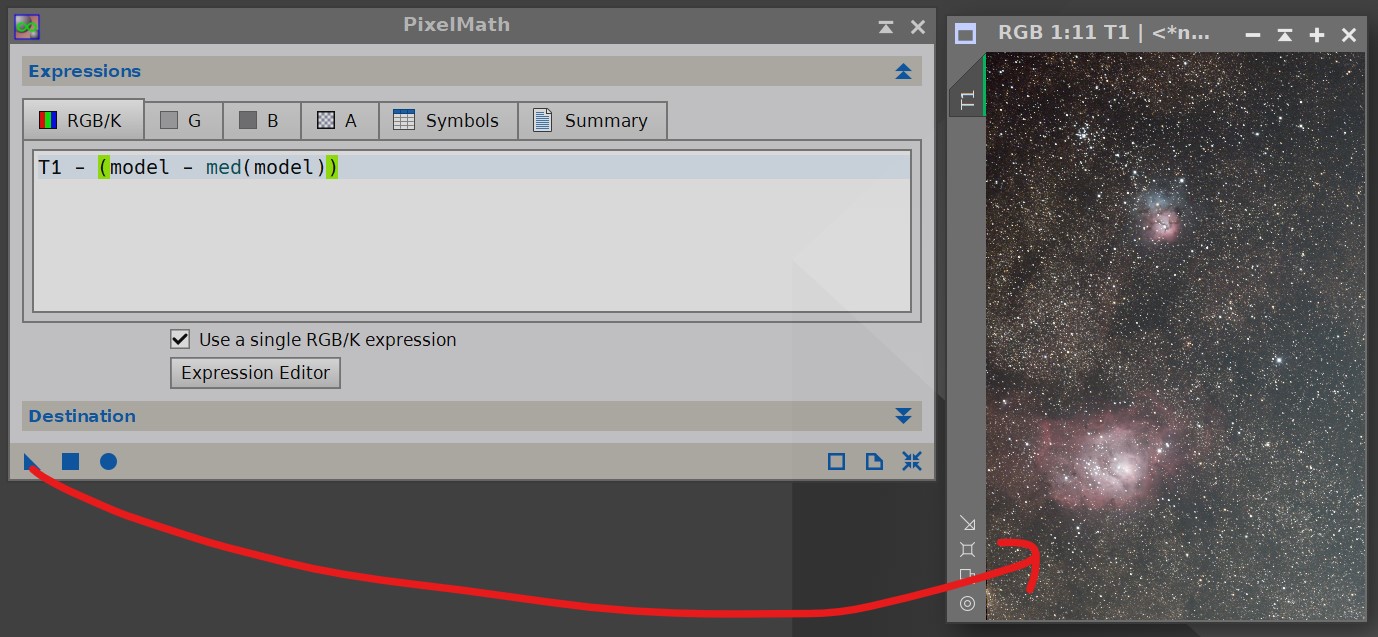Click the circular target icon on image sidebar
Screen dimensions: 1378x637
point(966,603)
